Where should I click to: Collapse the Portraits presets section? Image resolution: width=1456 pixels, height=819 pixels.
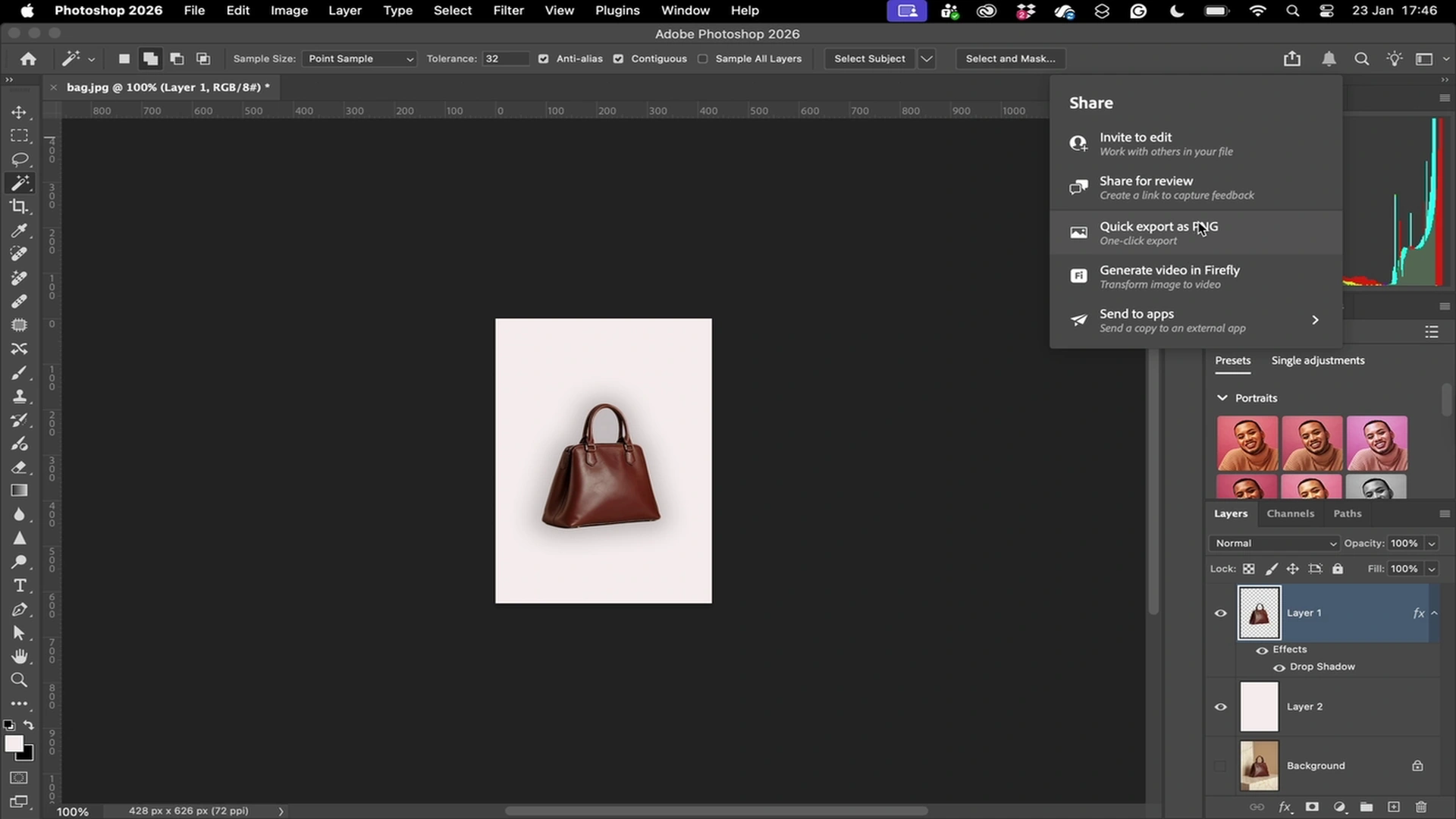(1222, 397)
